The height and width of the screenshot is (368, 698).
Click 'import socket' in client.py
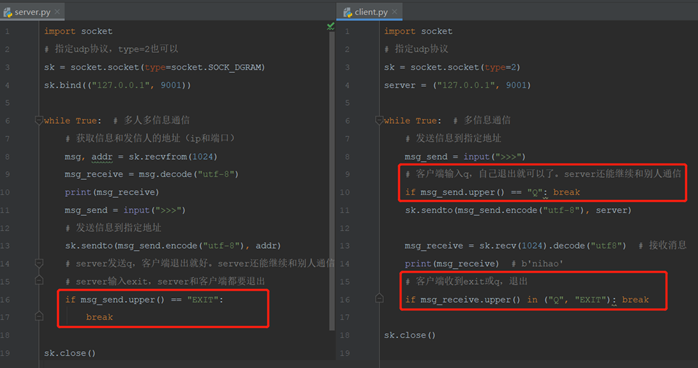(418, 31)
